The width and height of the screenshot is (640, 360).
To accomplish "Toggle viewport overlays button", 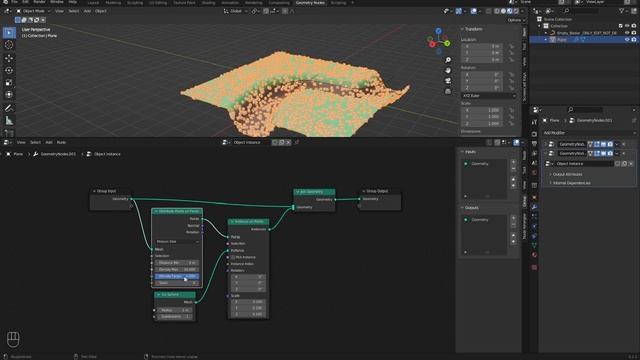I will [473, 11].
